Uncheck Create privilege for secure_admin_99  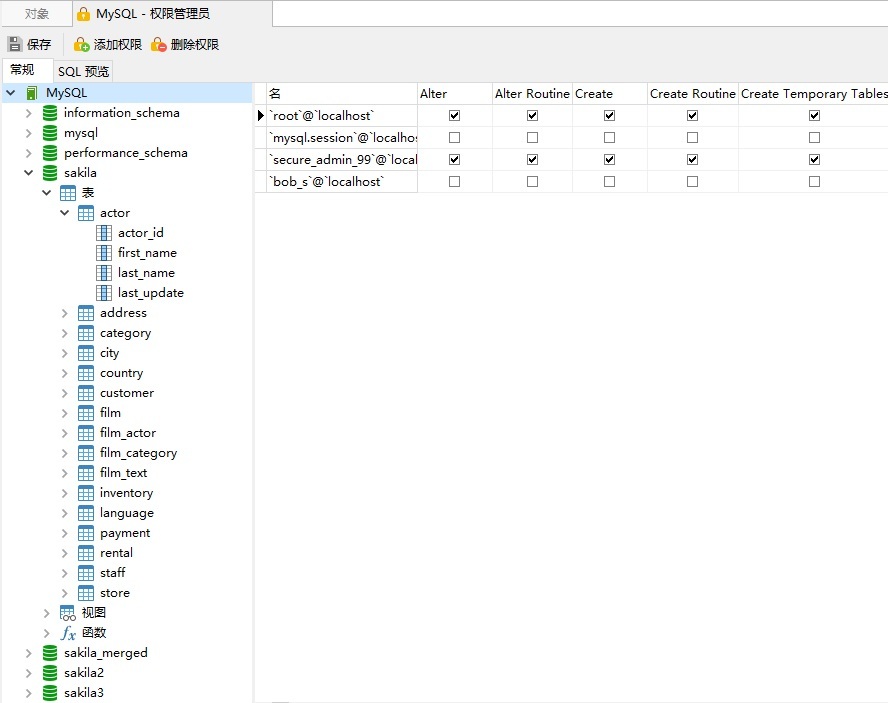(609, 160)
